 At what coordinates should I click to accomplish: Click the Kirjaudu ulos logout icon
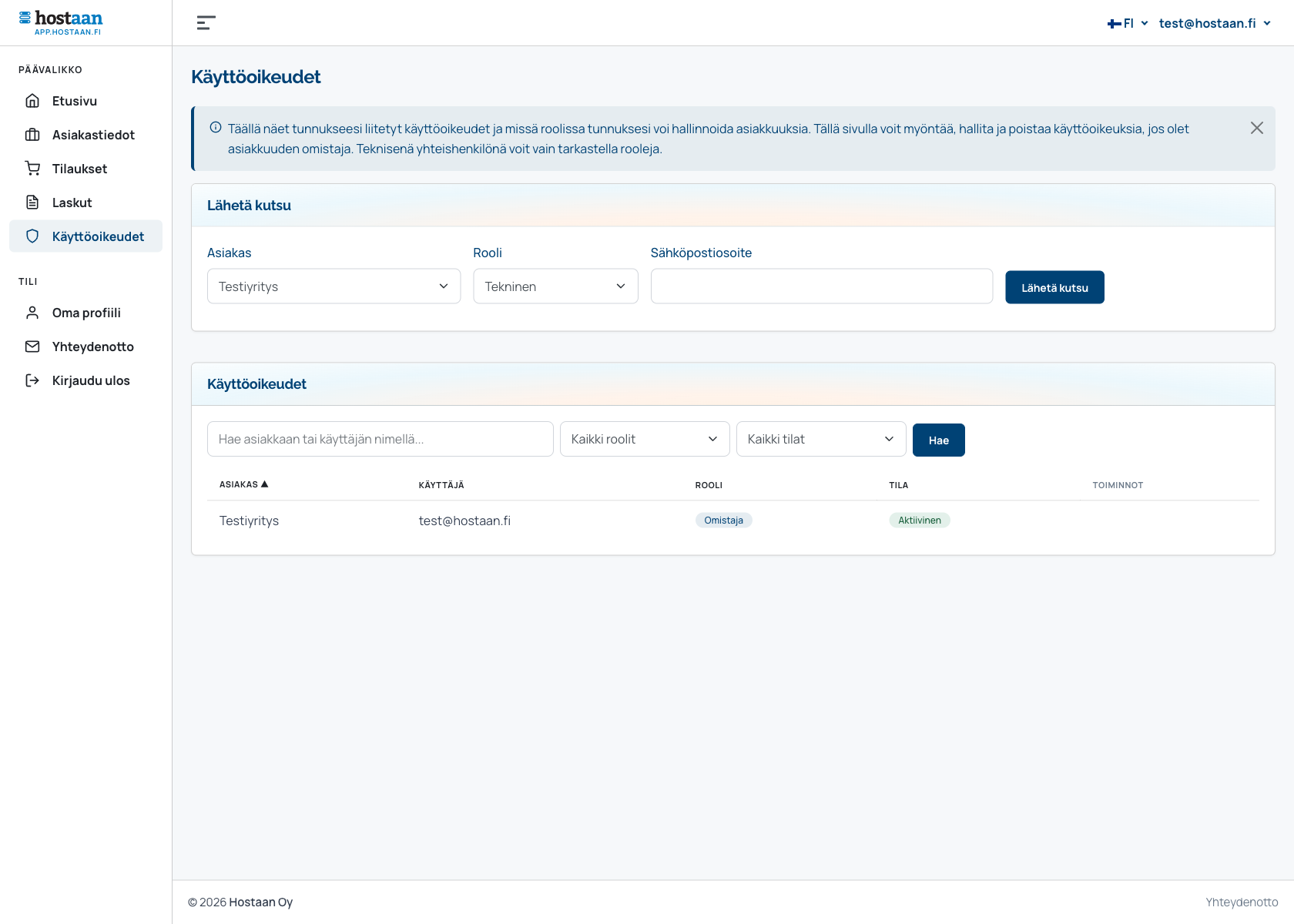click(32, 380)
